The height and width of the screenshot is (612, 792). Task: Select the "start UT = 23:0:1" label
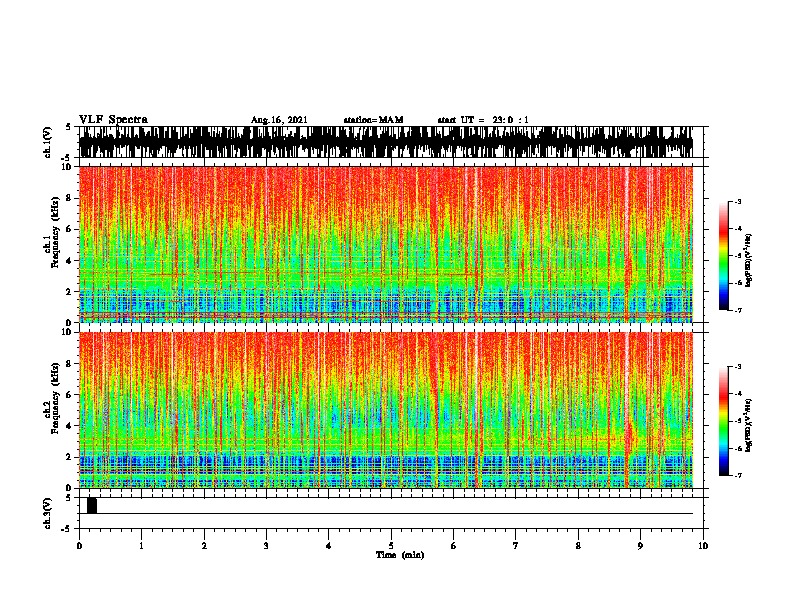pyautogui.click(x=483, y=120)
